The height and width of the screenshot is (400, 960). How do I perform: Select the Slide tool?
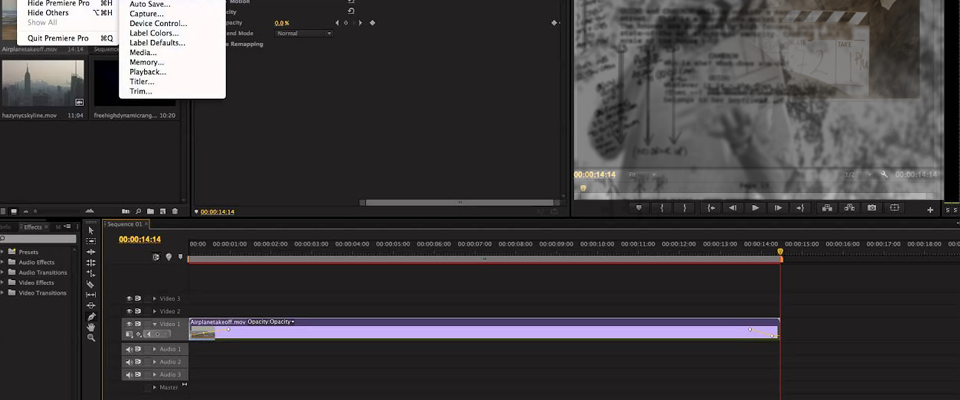pos(91,306)
